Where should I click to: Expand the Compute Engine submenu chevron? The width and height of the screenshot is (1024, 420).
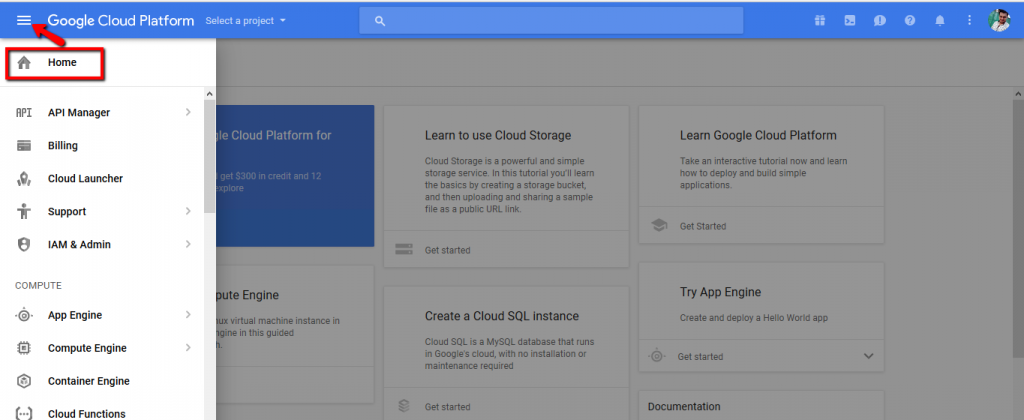[x=188, y=348]
